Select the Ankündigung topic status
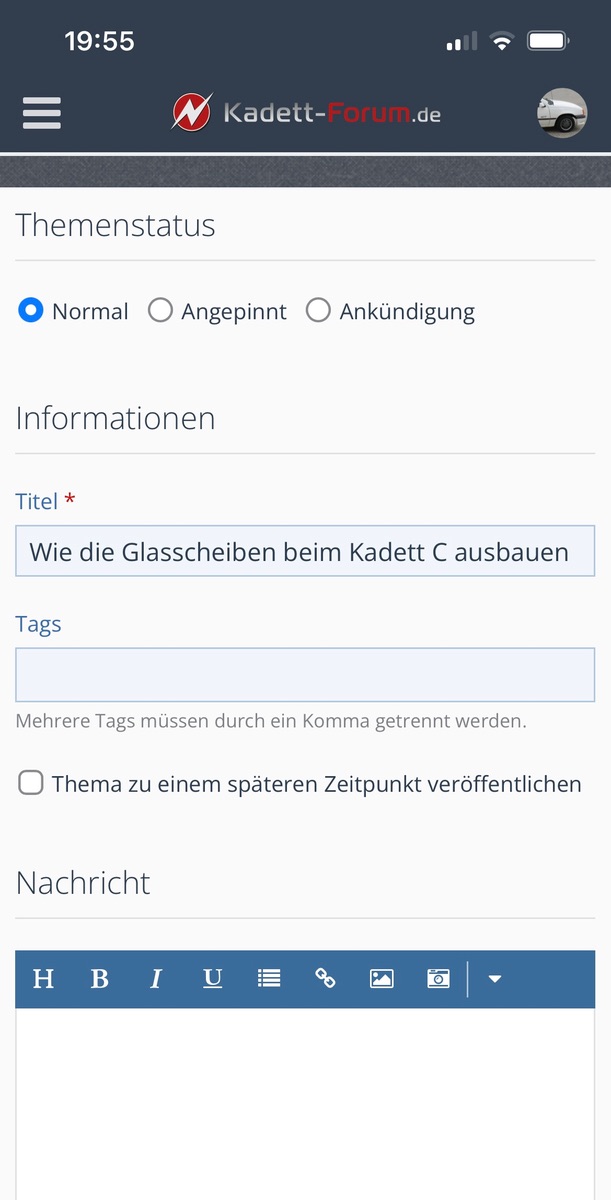The width and height of the screenshot is (611, 1200). coord(318,311)
